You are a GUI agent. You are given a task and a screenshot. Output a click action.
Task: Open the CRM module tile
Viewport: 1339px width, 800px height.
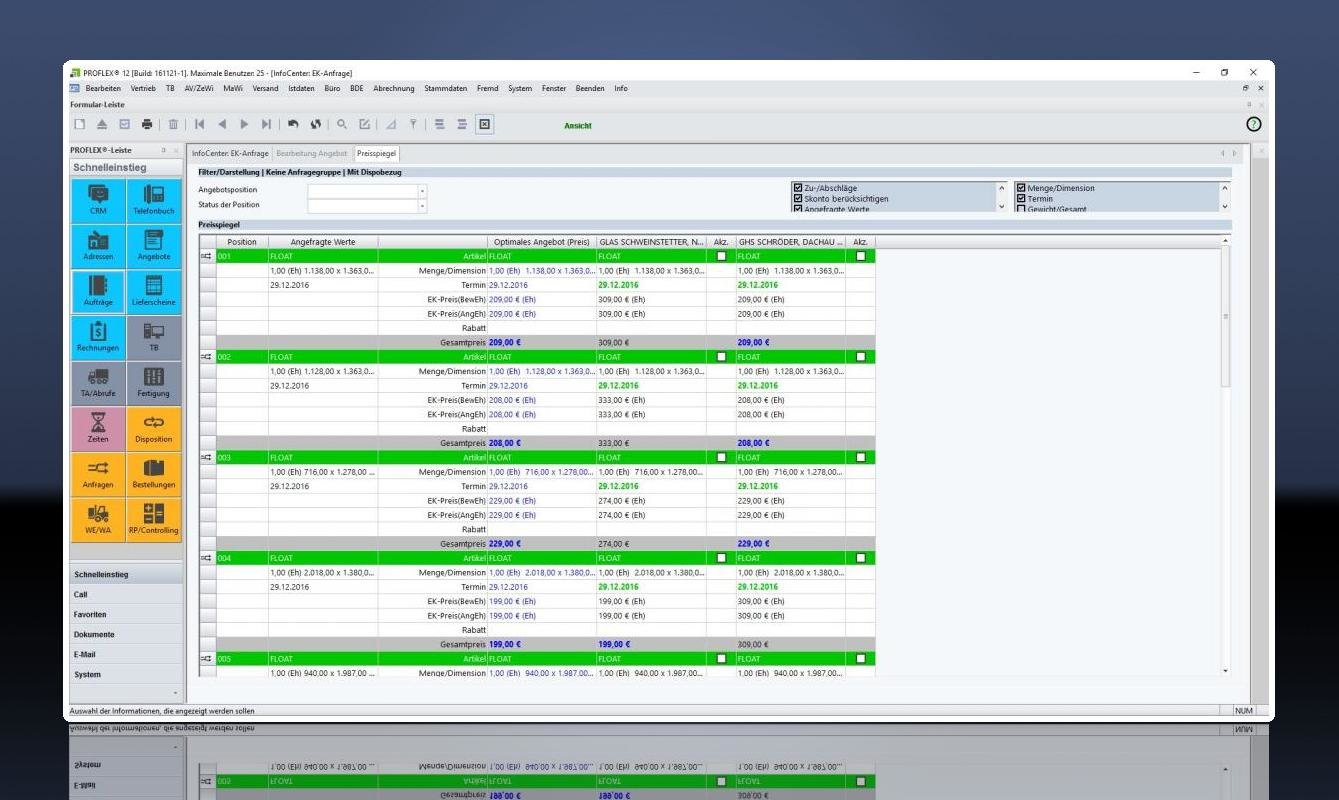click(x=98, y=200)
